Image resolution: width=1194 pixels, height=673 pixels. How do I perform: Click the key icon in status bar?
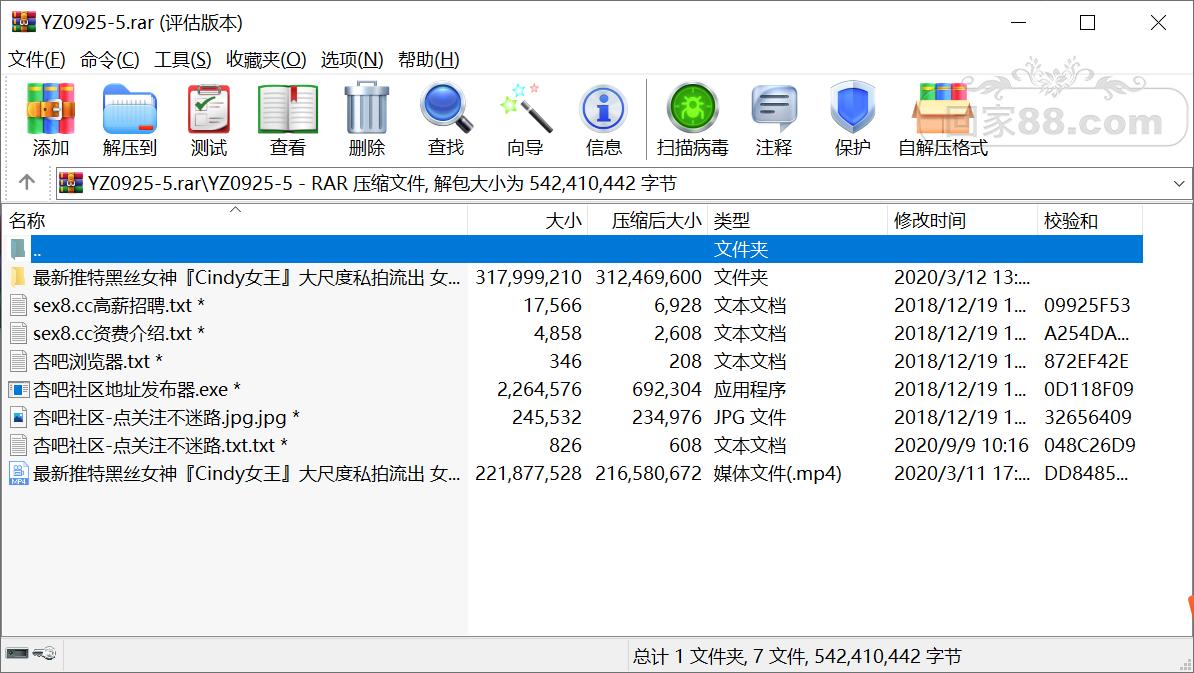44,653
